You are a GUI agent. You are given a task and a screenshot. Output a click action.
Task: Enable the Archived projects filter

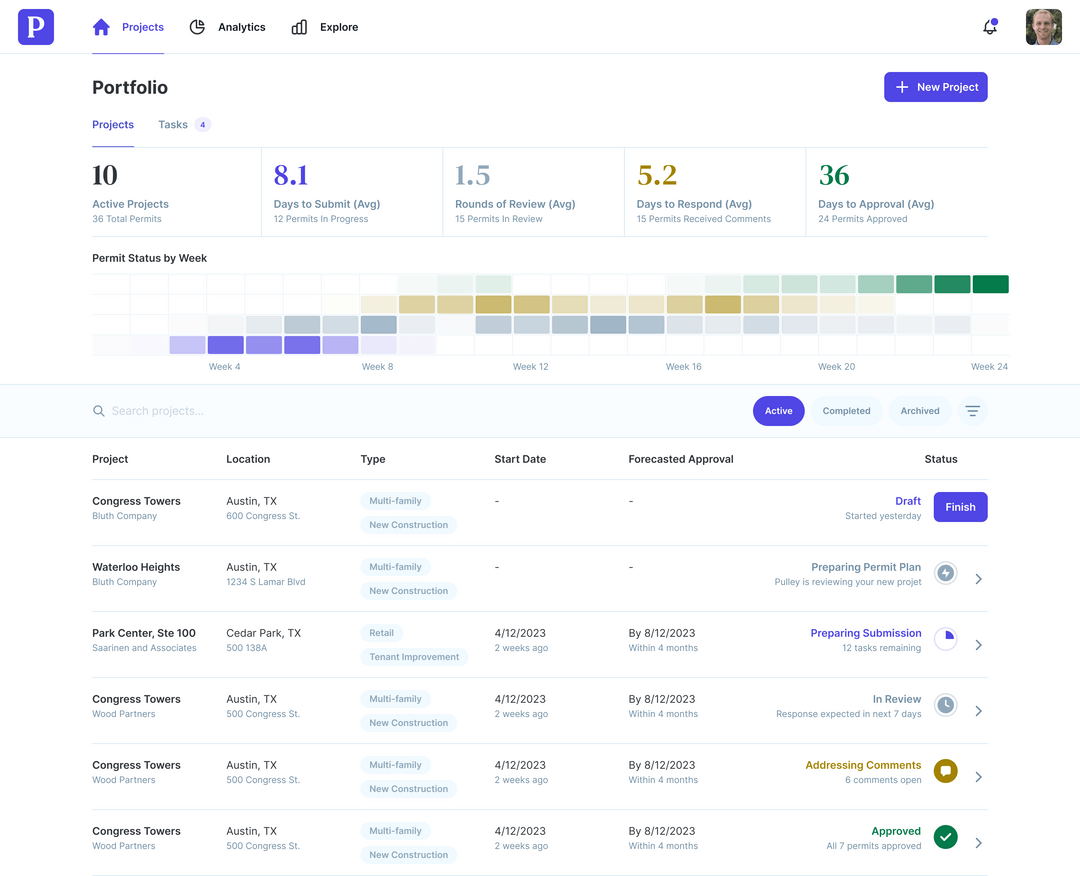919,410
